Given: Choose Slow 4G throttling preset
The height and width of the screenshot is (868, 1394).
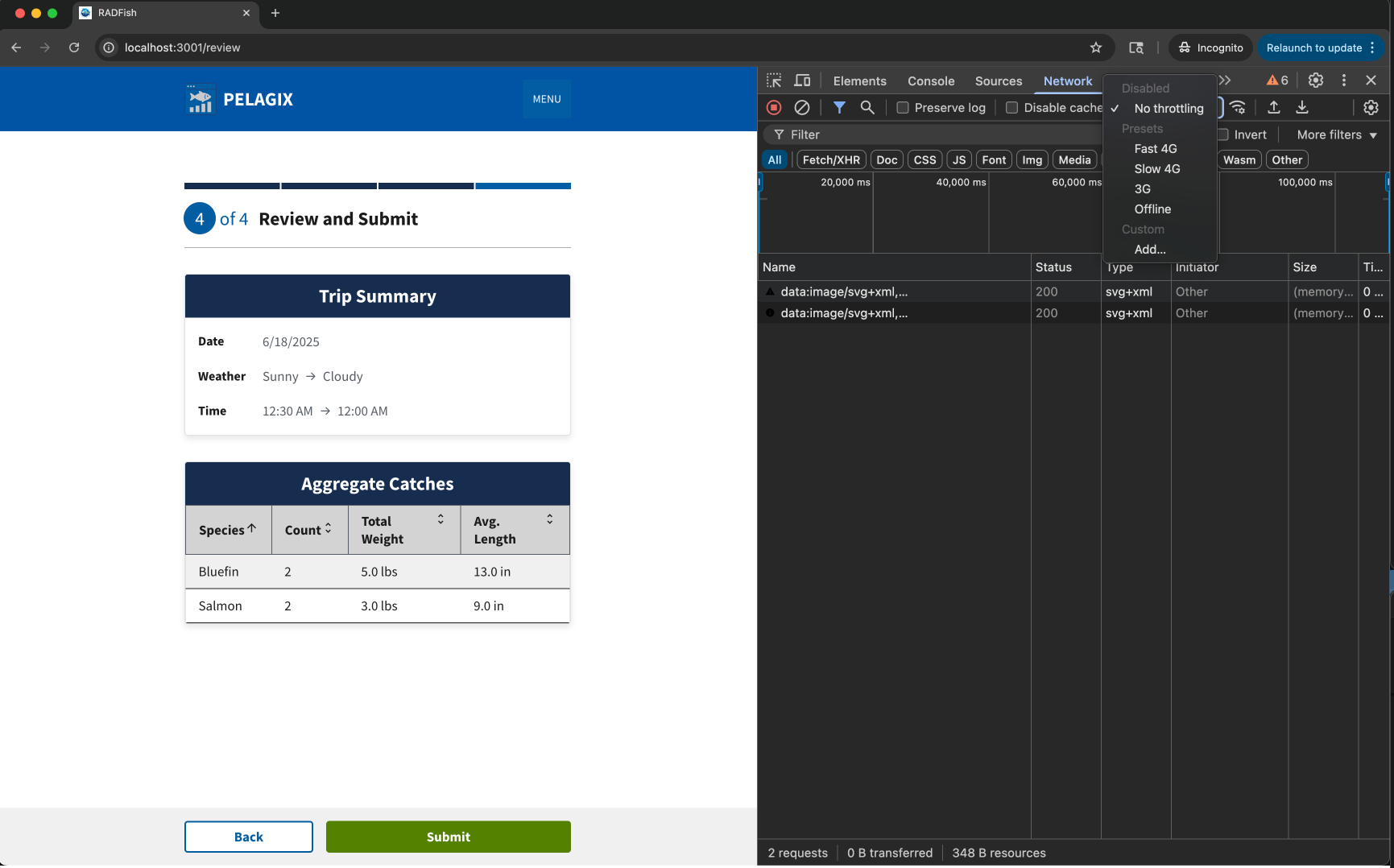Looking at the screenshot, I should point(1157,169).
